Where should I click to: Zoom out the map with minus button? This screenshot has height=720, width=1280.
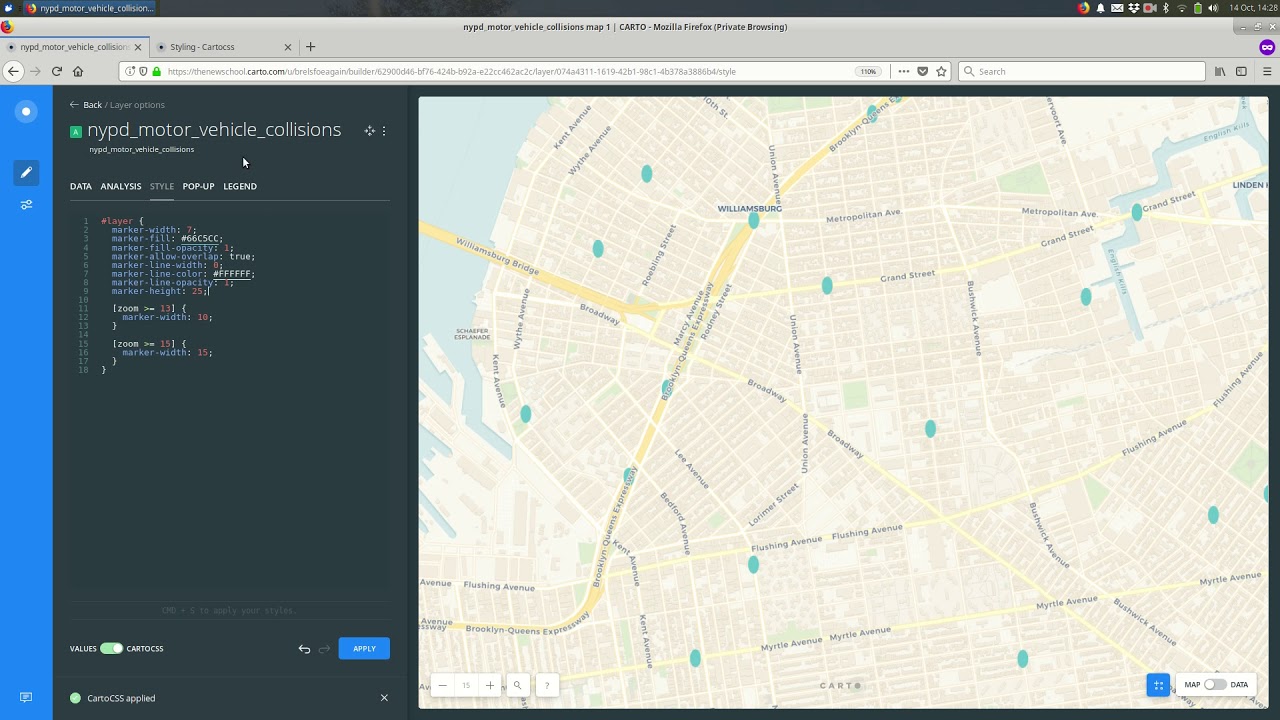click(442, 685)
